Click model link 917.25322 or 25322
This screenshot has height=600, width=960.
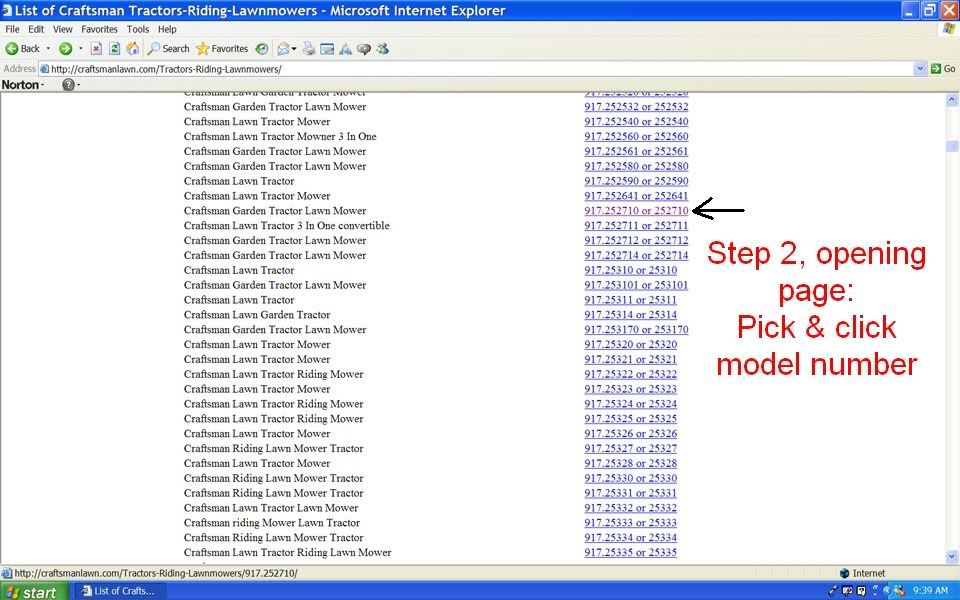631,374
